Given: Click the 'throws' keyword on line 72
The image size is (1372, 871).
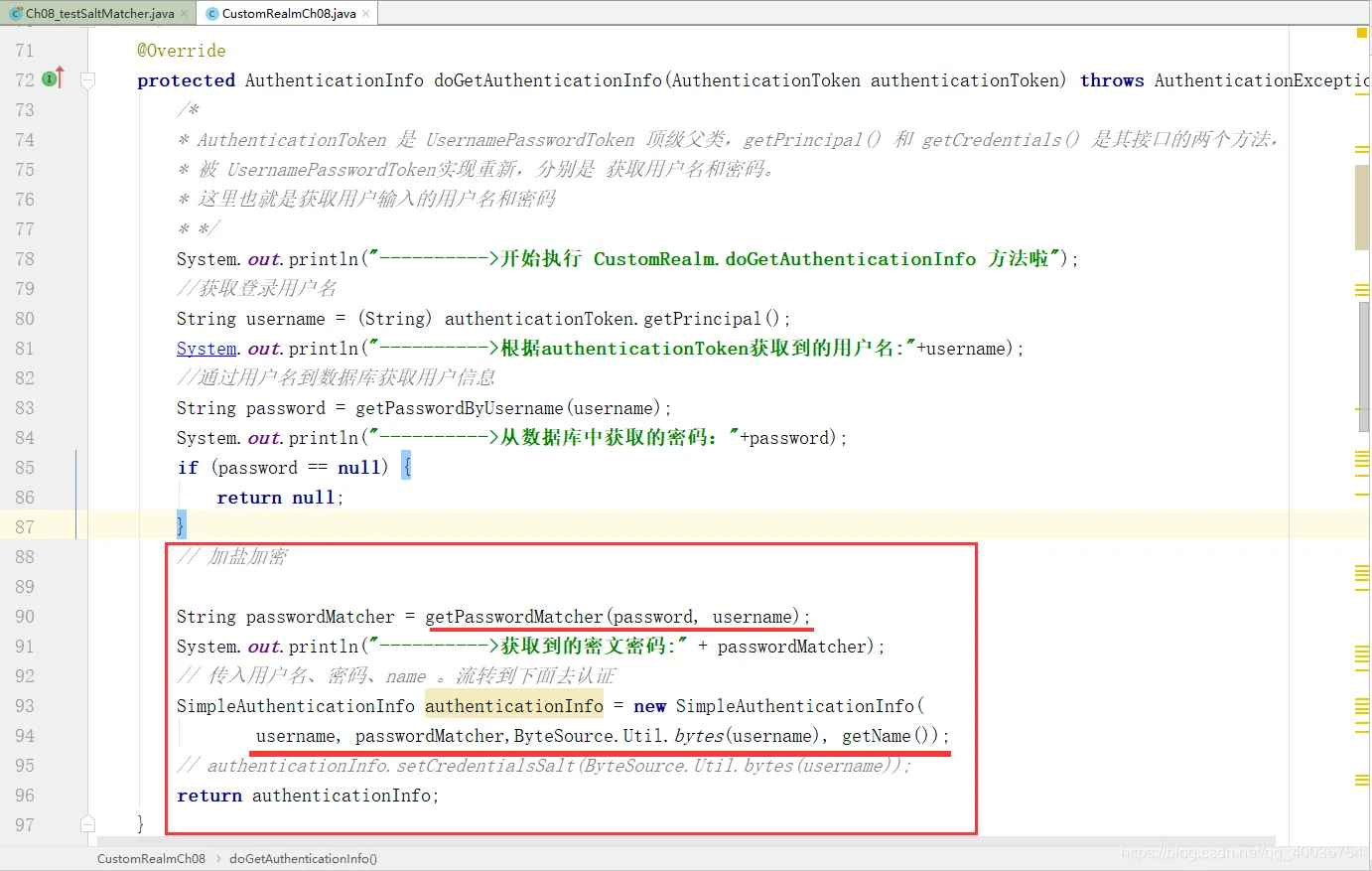Looking at the screenshot, I should pos(1112,80).
